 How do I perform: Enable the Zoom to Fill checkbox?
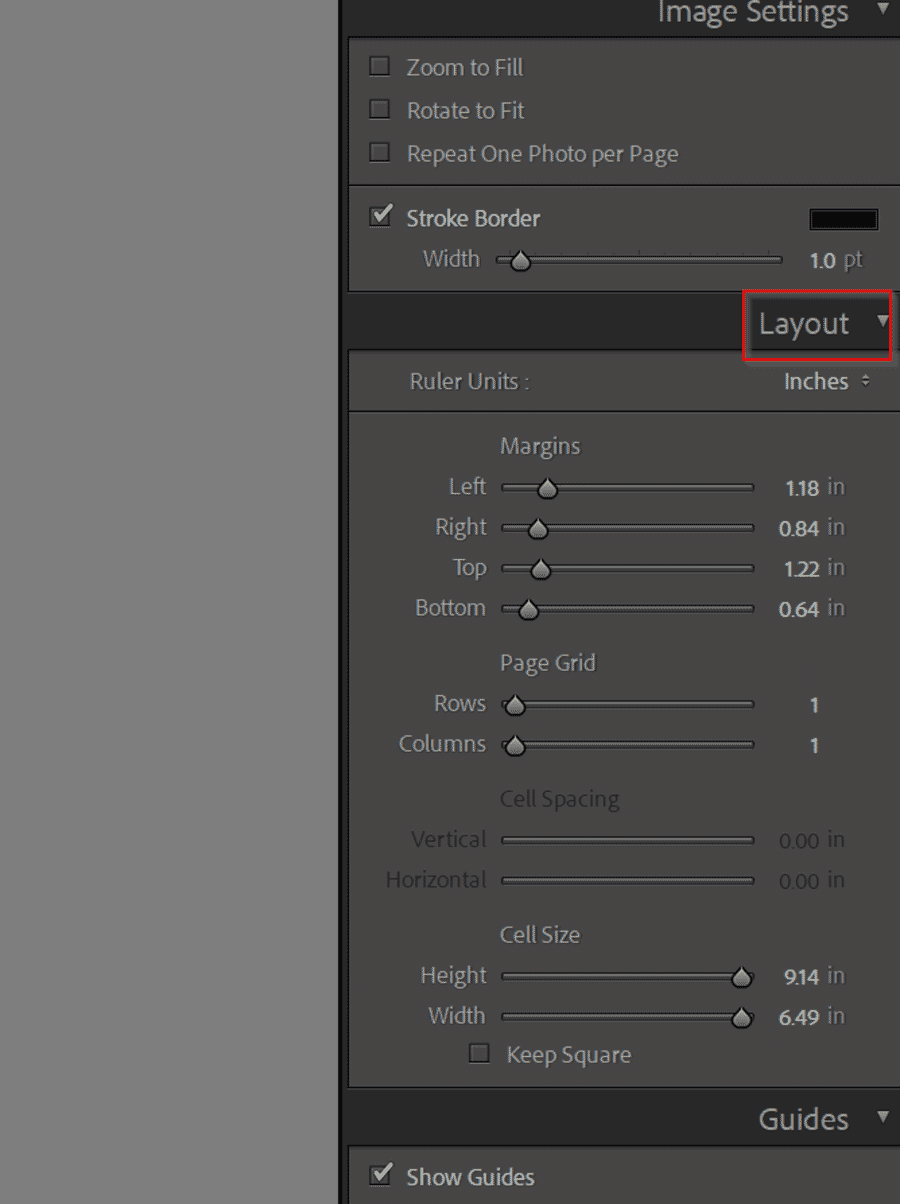point(379,66)
